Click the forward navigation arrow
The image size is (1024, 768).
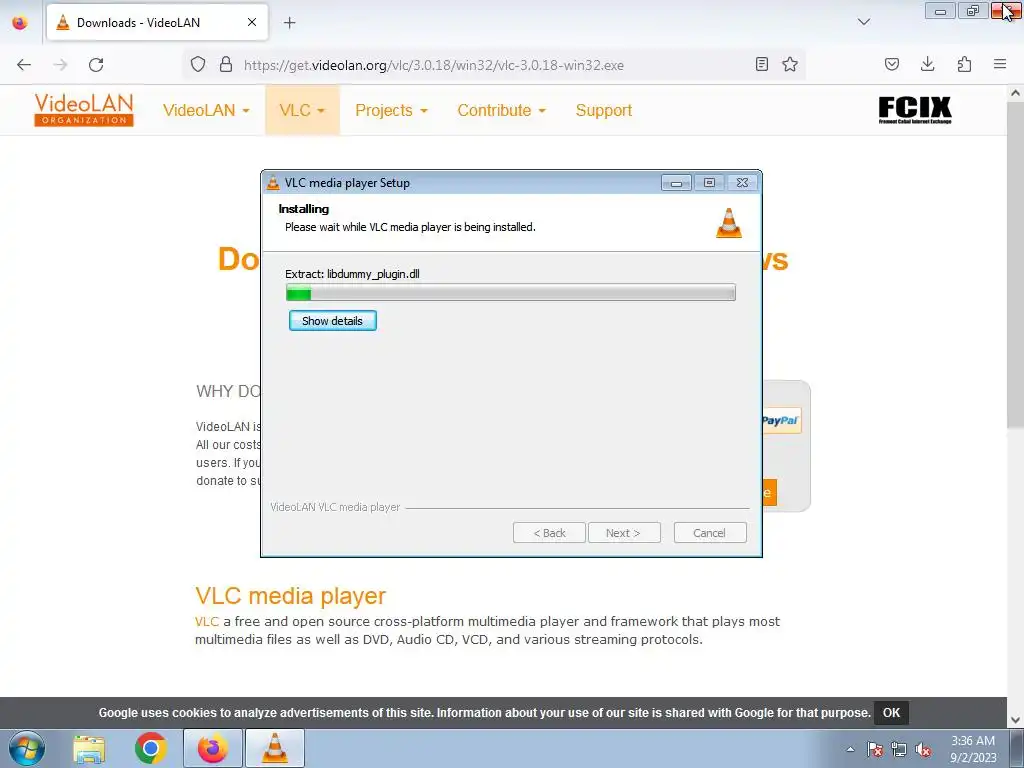pos(60,65)
